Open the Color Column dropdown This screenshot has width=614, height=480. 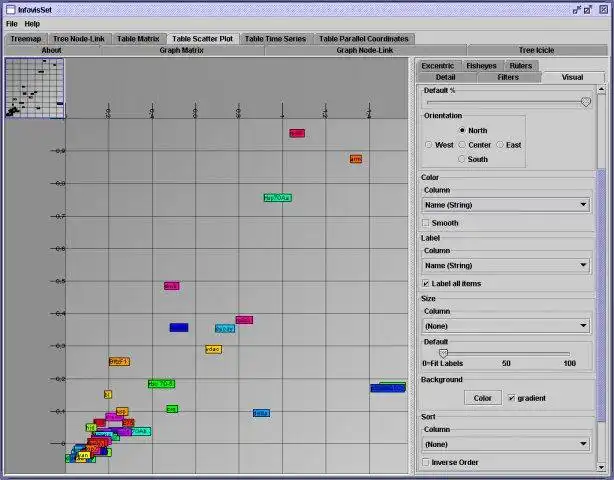(506, 205)
